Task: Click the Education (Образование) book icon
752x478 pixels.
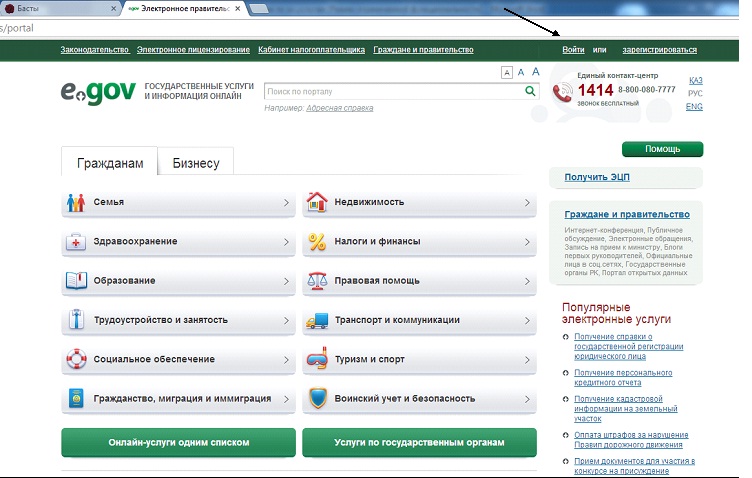Action: [77, 281]
